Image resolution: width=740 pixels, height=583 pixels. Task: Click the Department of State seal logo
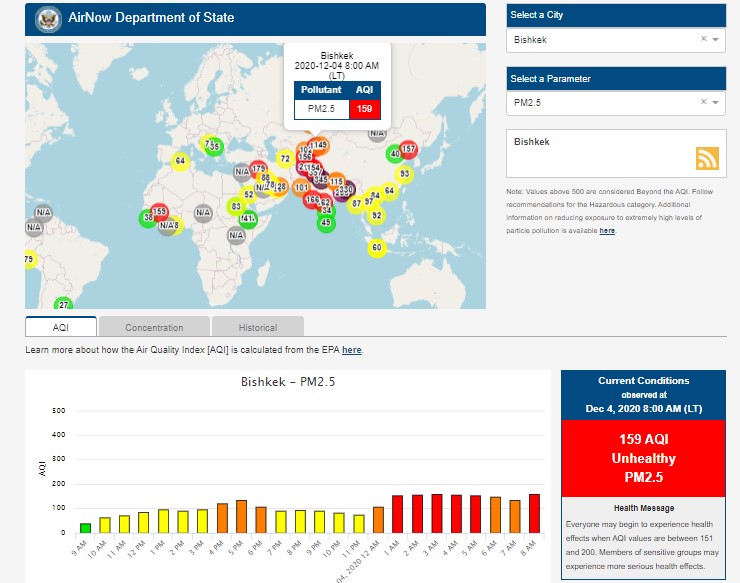47,19
